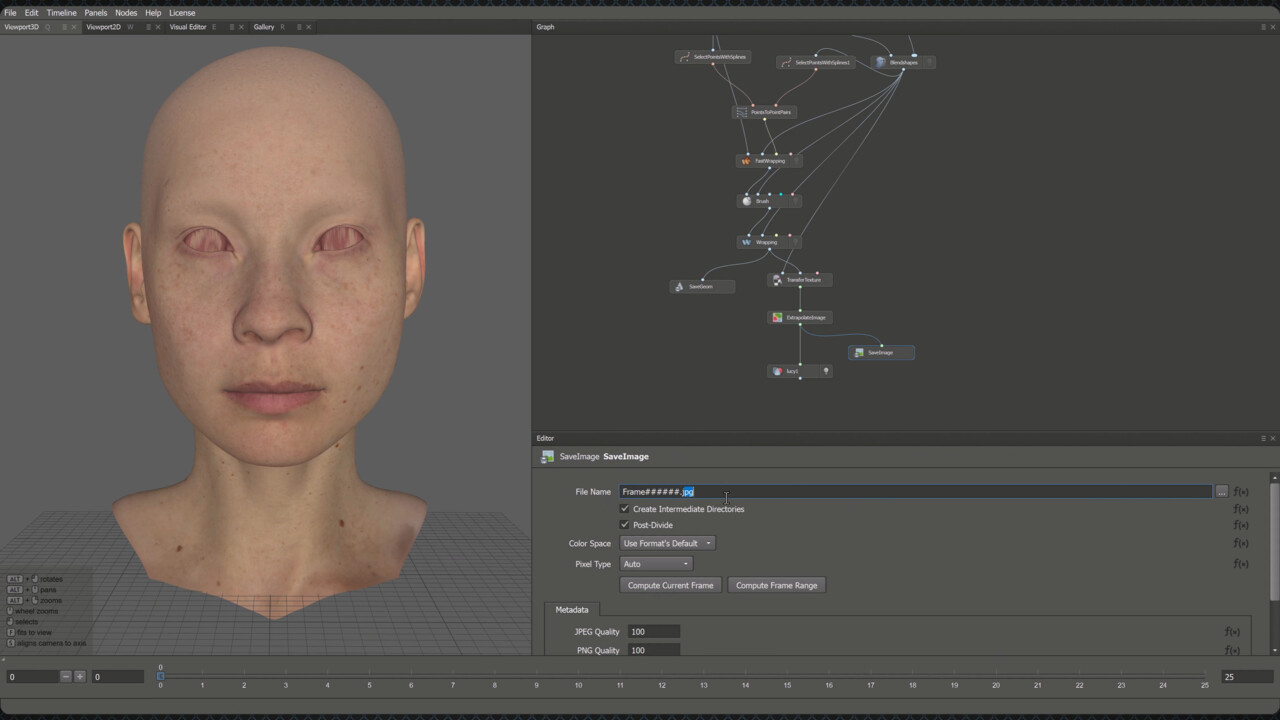
Task: Select the Metadata tab
Action: coord(572,609)
